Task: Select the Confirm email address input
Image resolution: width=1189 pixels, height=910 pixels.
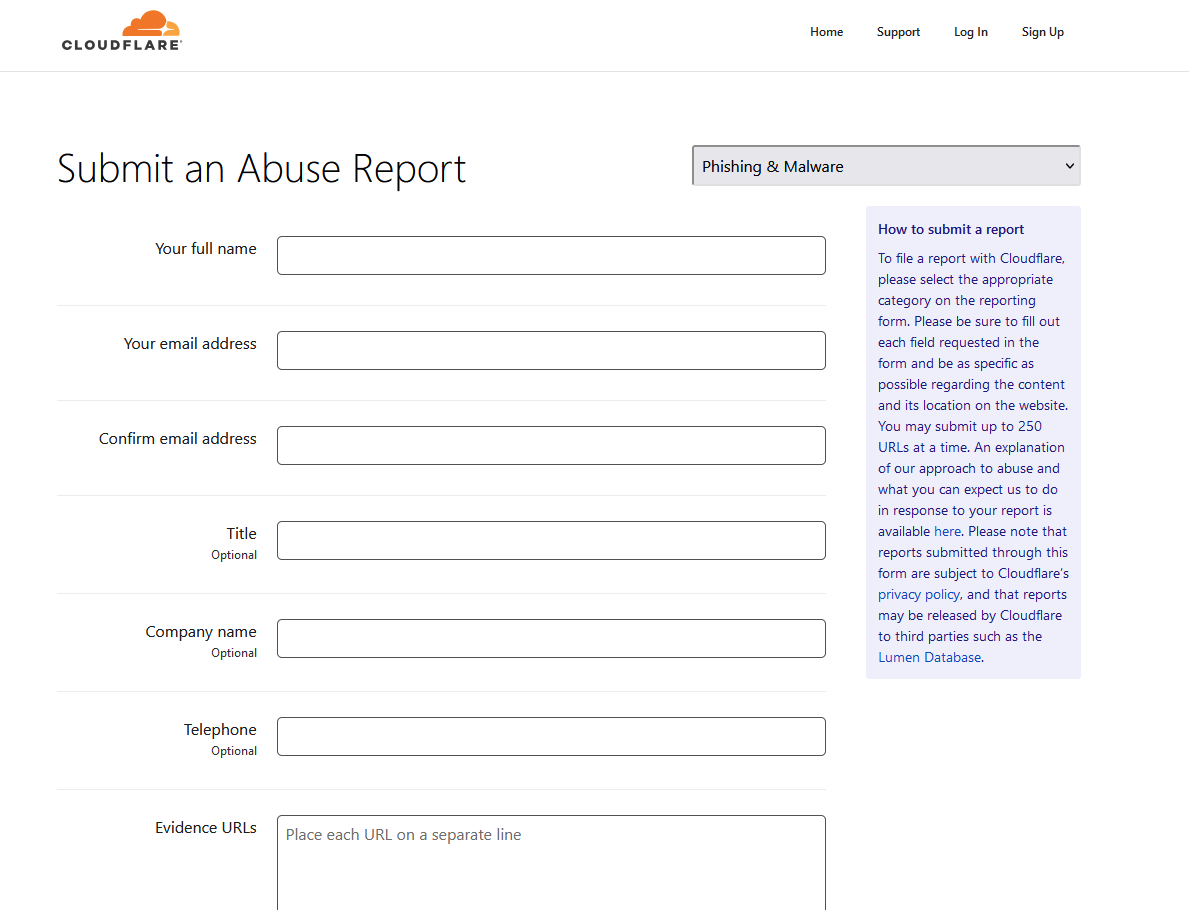Action: [x=551, y=445]
